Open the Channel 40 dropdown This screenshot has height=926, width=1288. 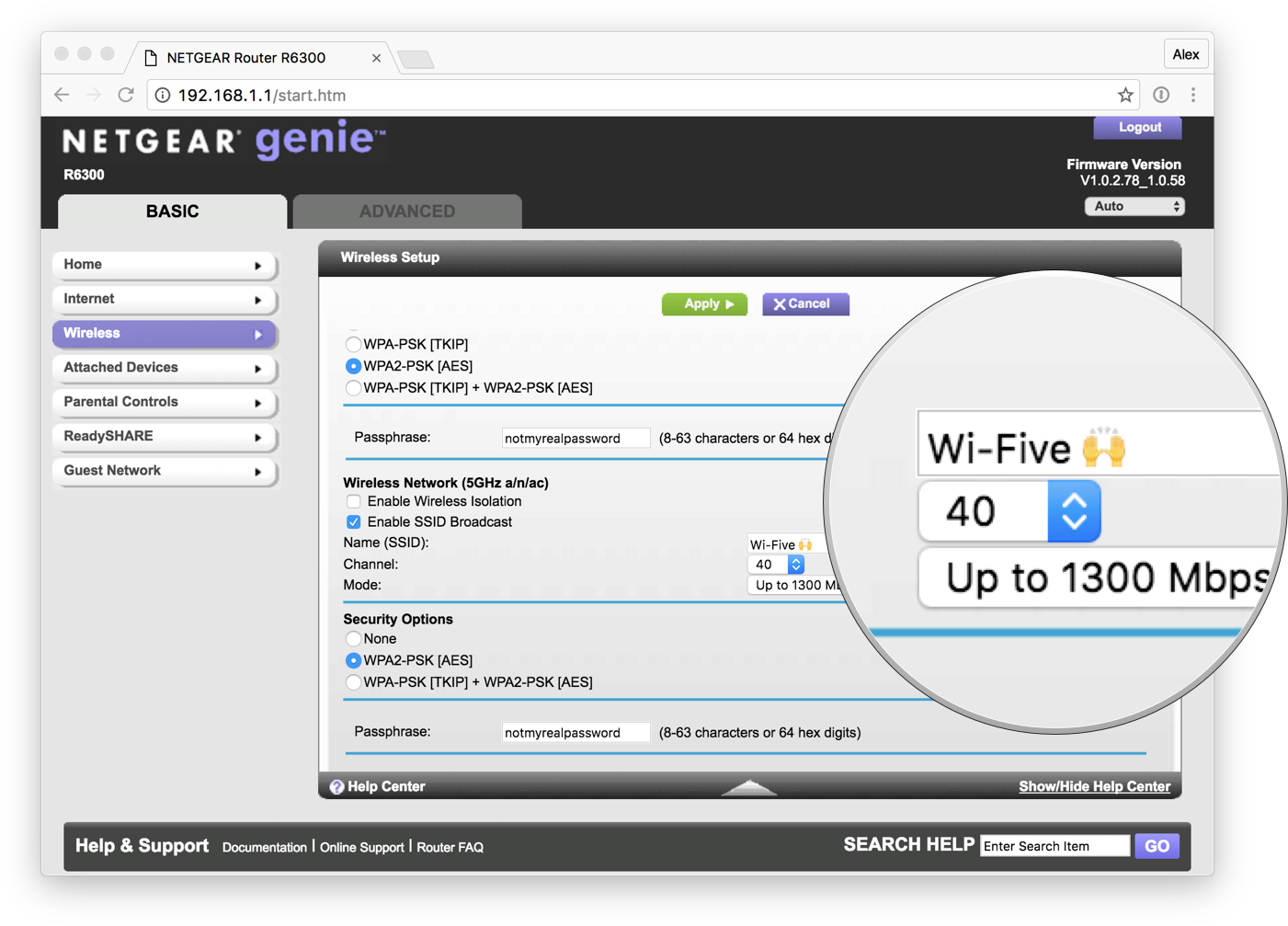(x=776, y=565)
